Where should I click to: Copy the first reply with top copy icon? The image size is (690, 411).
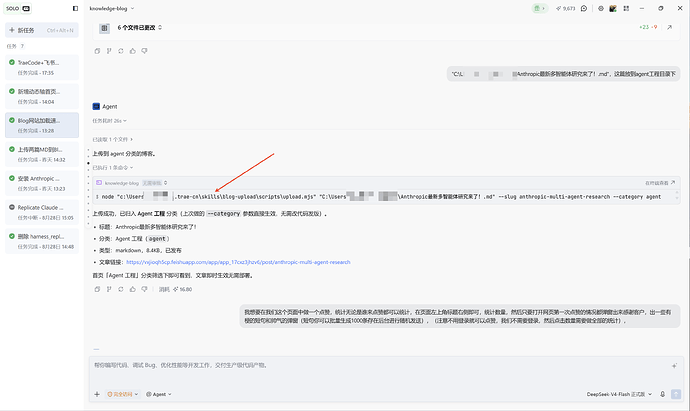[97, 51]
